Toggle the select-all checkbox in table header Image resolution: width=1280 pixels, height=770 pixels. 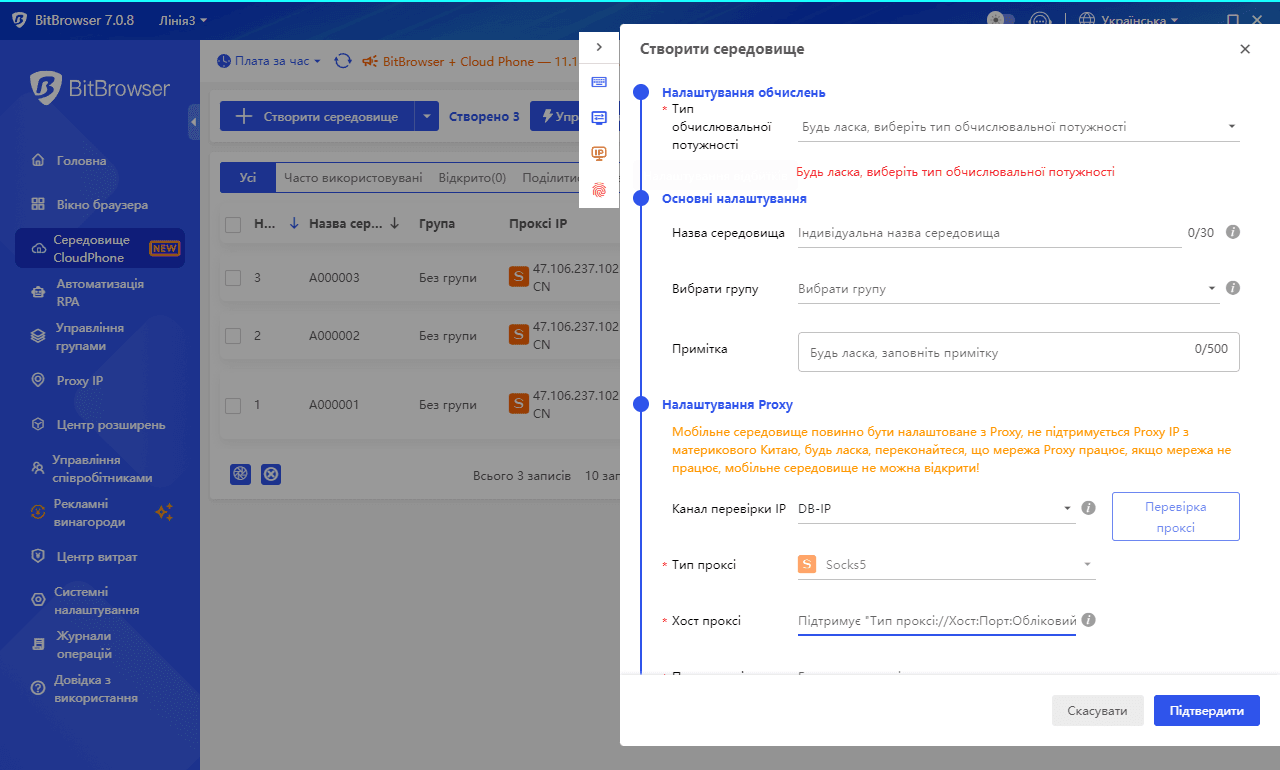coord(233,224)
